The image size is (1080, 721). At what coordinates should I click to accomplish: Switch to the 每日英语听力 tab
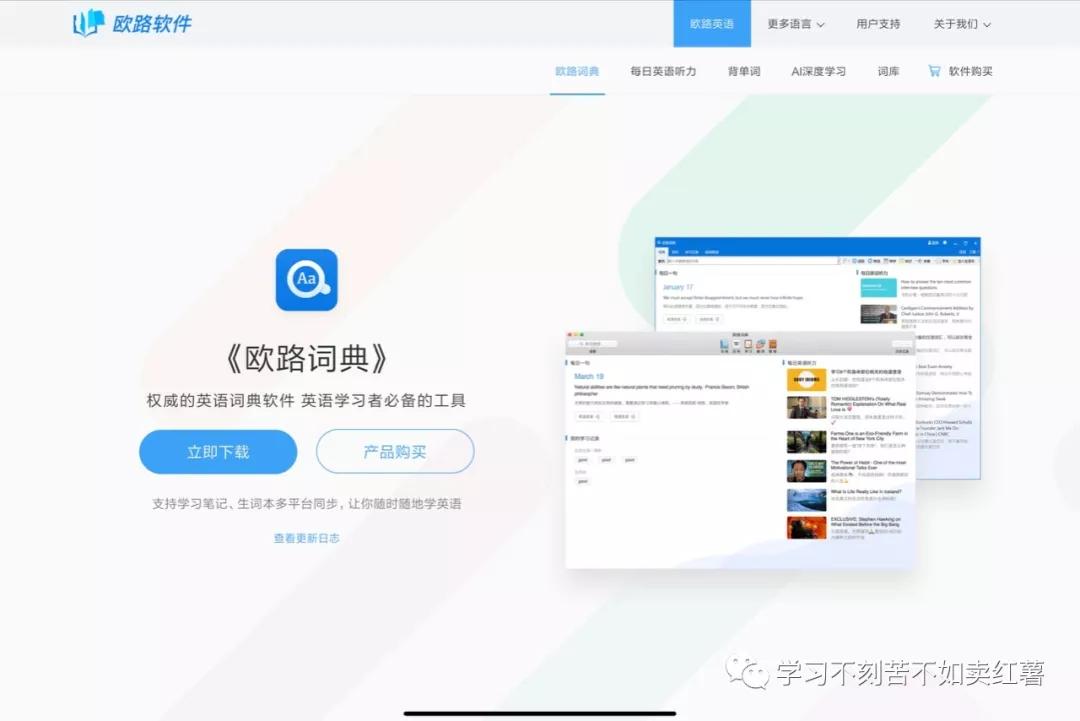coord(663,71)
